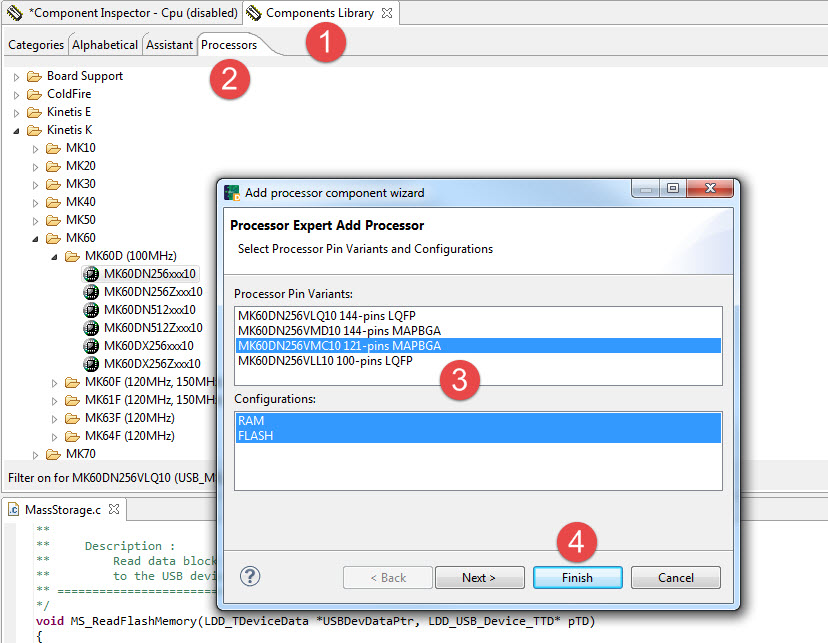The width and height of the screenshot is (828, 643).
Task: Click the MK40 folder icon
Action: pyautogui.click(x=53, y=202)
